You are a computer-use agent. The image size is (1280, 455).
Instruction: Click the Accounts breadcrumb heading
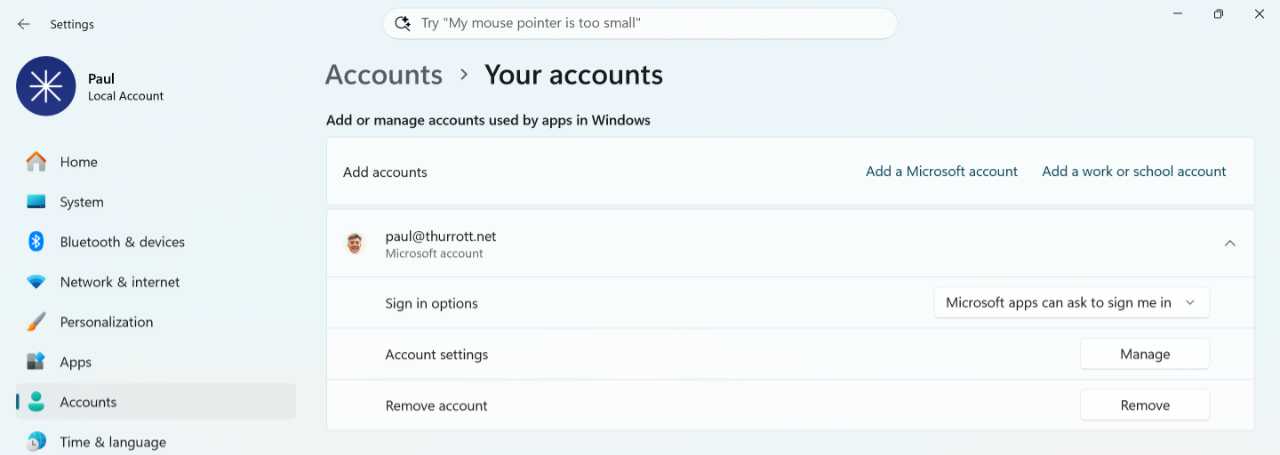[x=384, y=75]
